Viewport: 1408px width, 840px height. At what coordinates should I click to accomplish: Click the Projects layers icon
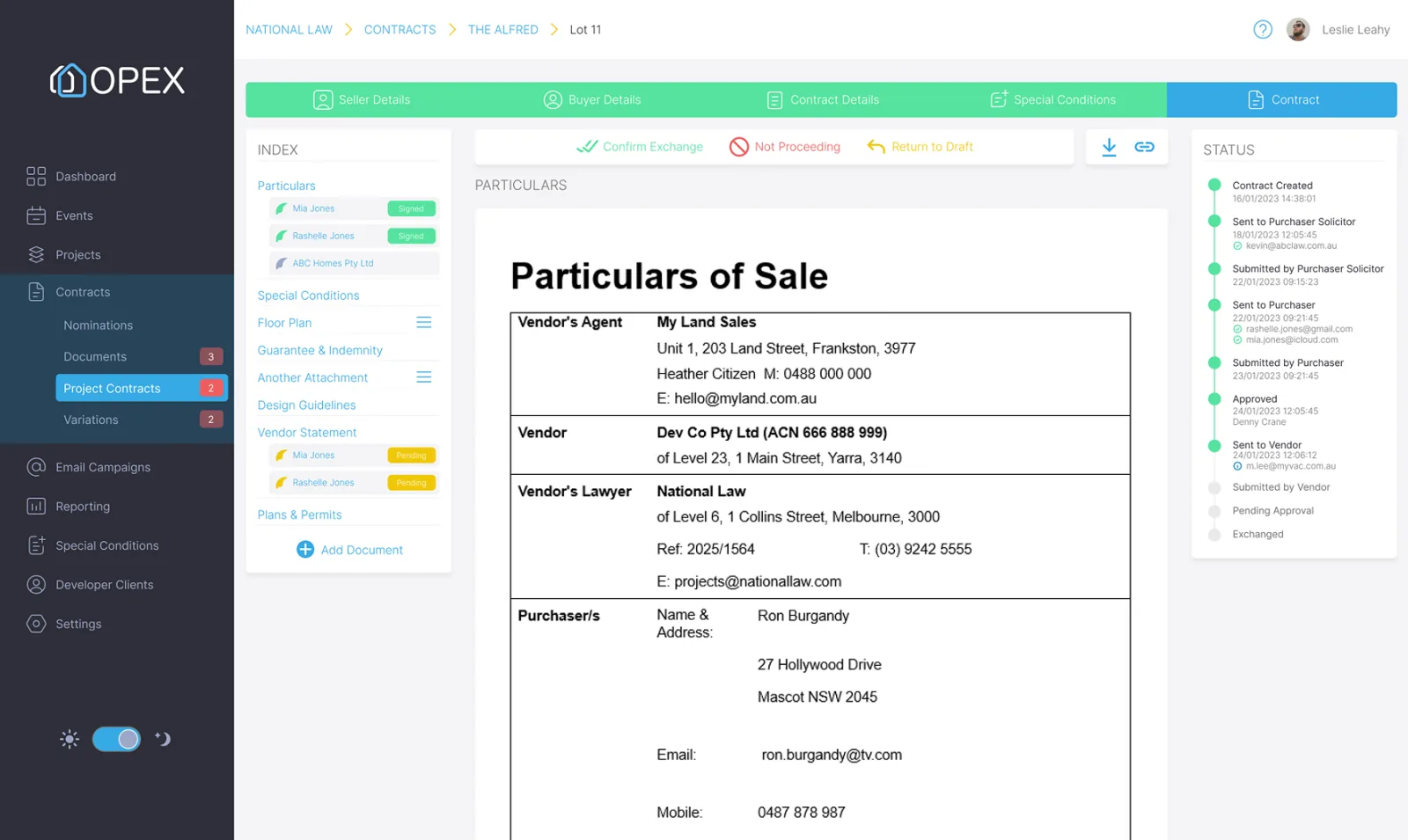pyautogui.click(x=36, y=254)
